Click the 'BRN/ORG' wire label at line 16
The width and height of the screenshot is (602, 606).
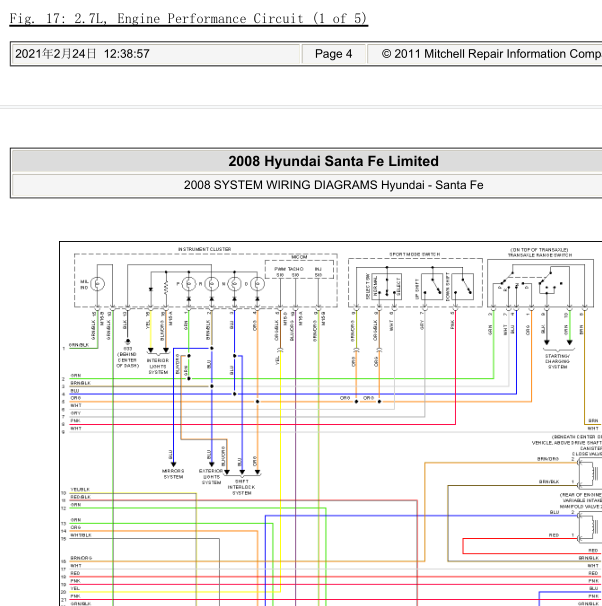(x=81, y=558)
